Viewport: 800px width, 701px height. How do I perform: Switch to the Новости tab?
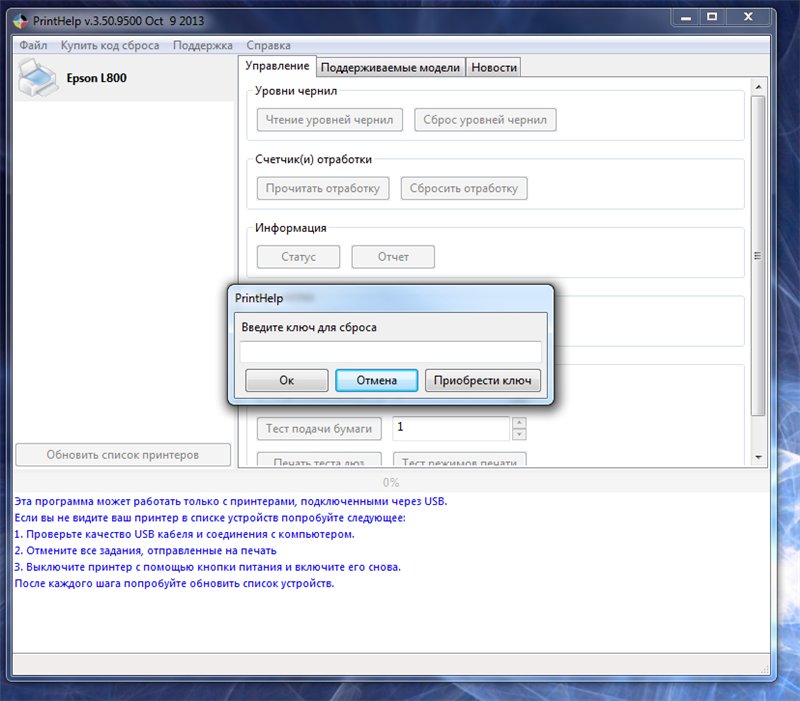(493, 67)
